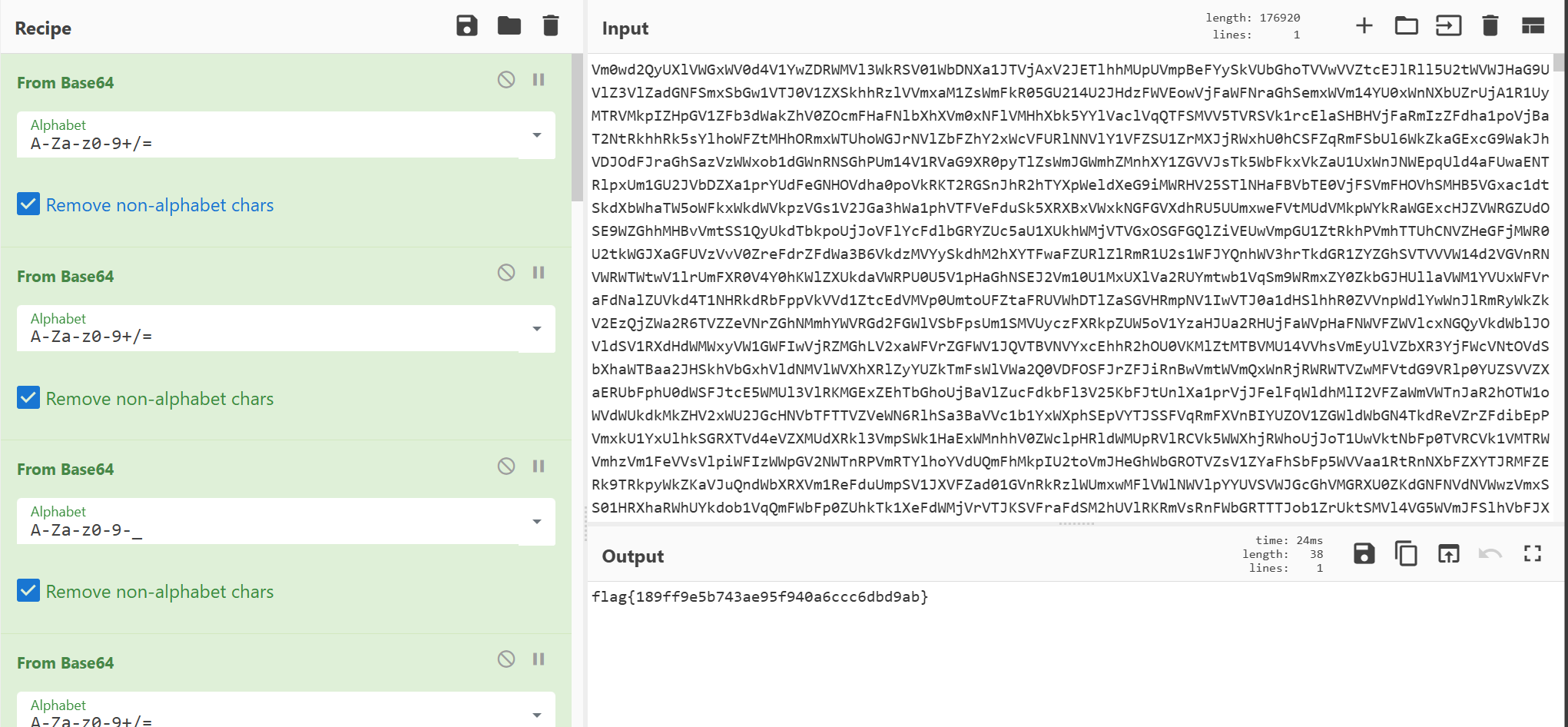Image resolution: width=1568 pixels, height=727 pixels.
Task: Set a breakpoint on the second From Base64
Action: 539,273
